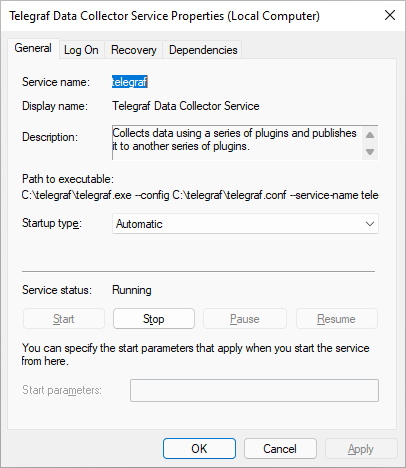The image size is (406, 468).
Task: Dismiss dialog with the Cancel button
Action: point(280,448)
